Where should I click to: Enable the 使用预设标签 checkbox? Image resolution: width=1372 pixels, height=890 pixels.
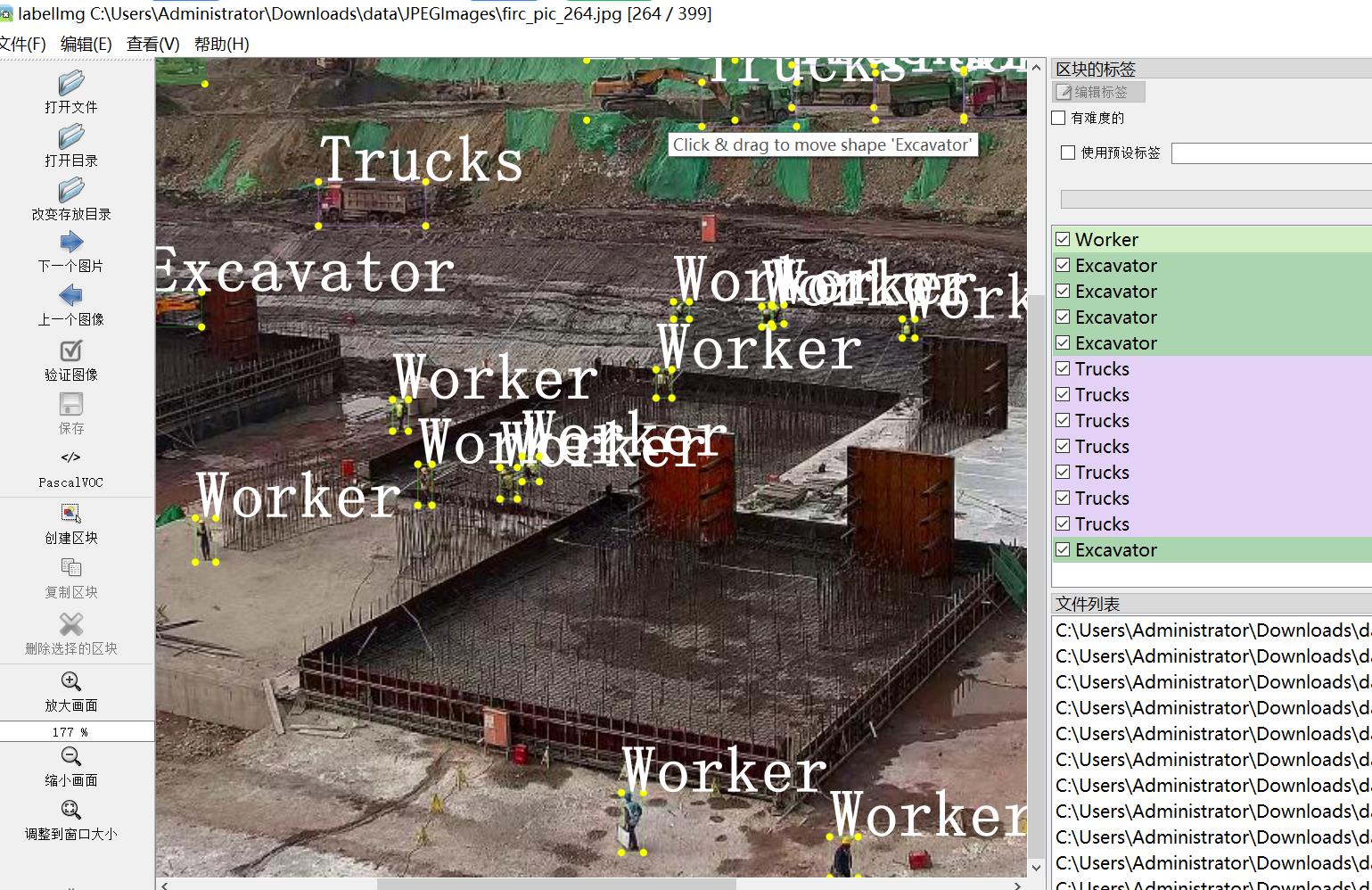click(1068, 152)
